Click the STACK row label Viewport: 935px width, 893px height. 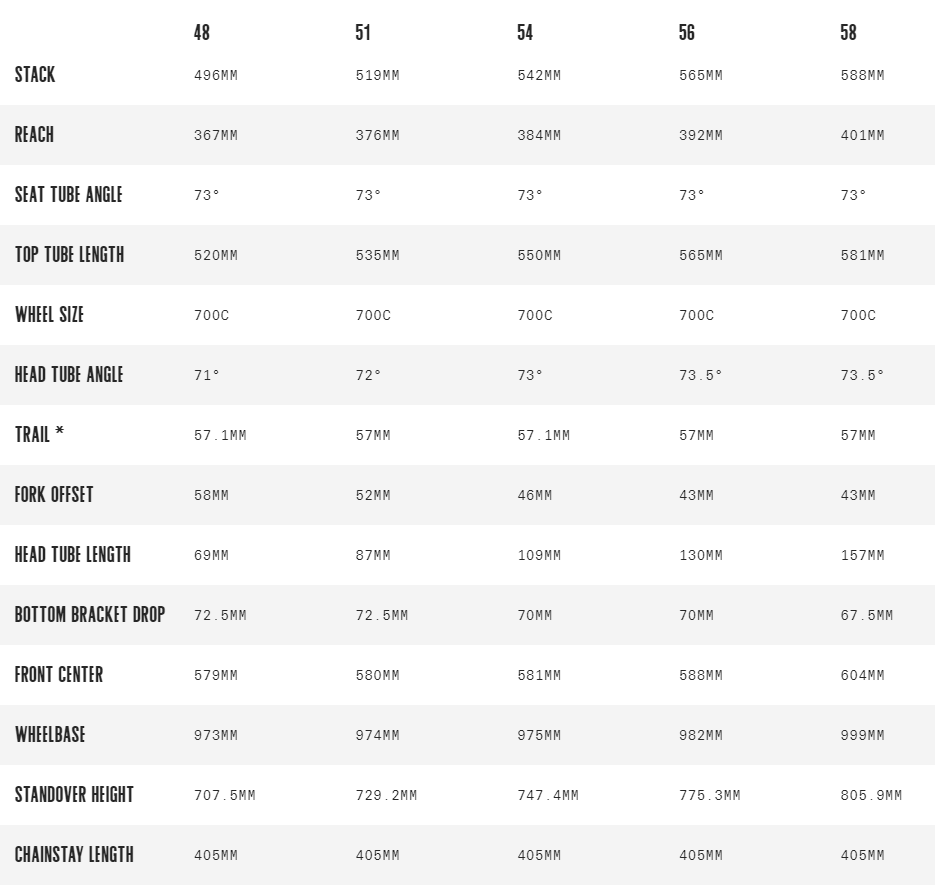tap(35, 75)
